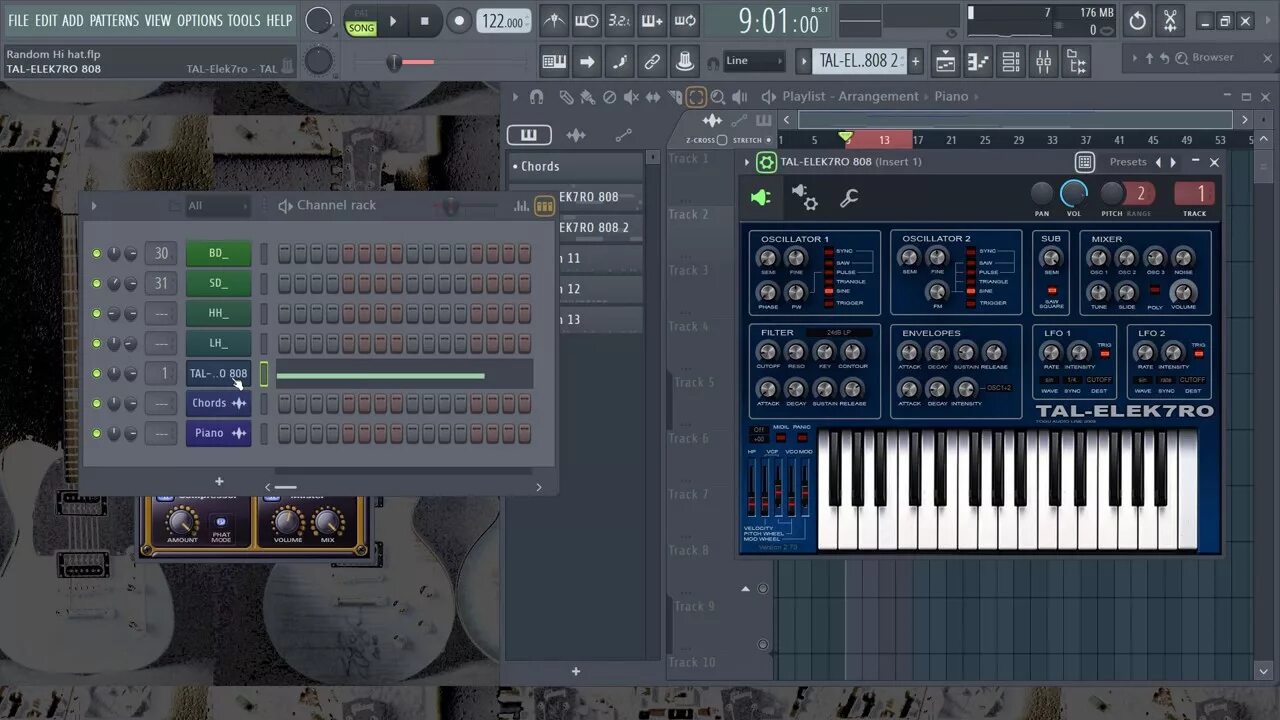Open the plugin wrench miscellaneous settings
The width and height of the screenshot is (1280, 720).
[849, 198]
